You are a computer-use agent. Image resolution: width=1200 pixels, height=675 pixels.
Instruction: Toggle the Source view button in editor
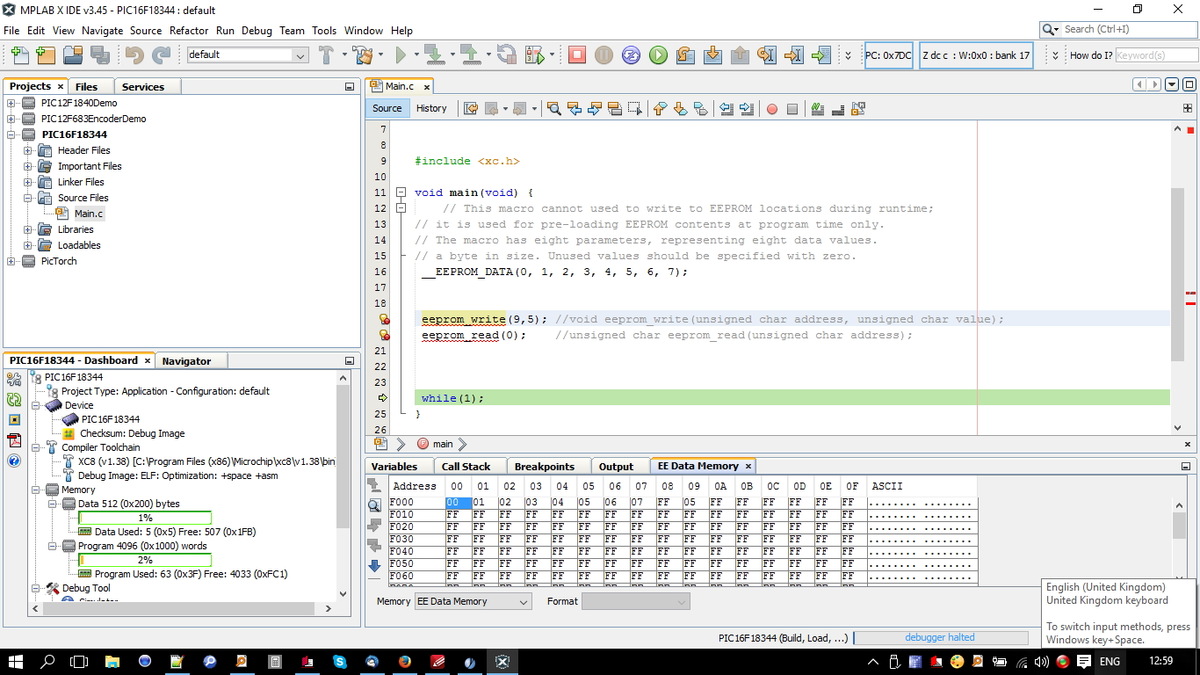click(387, 108)
